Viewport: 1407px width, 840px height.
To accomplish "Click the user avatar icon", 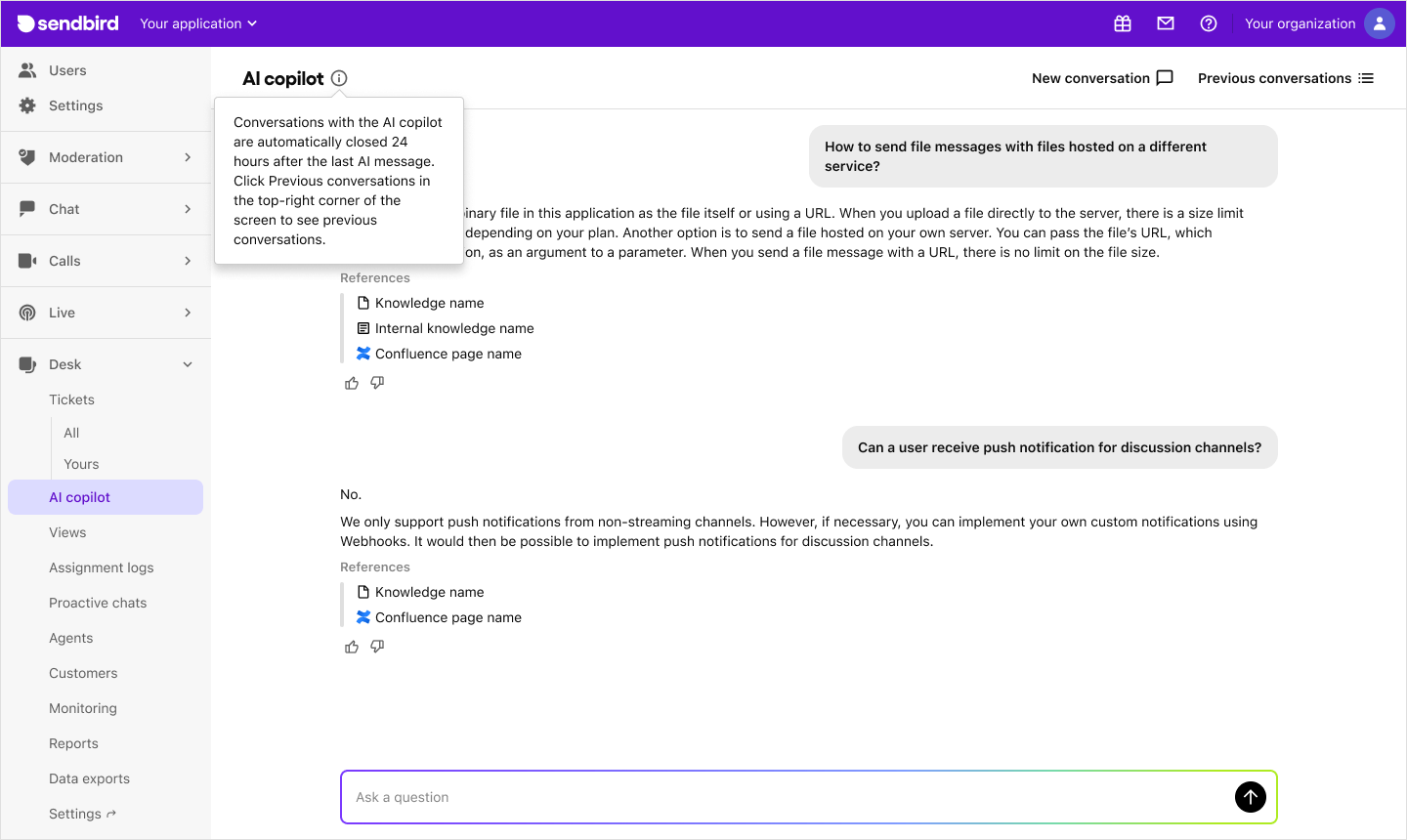I will coord(1379,23).
